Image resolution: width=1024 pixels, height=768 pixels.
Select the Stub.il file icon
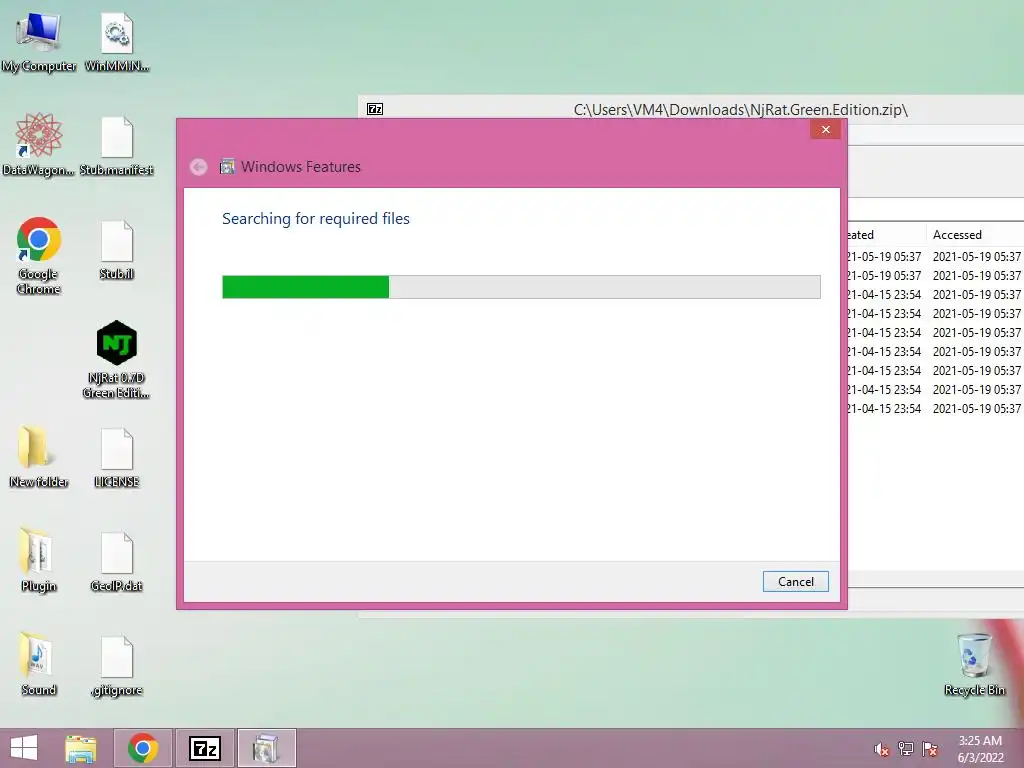click(x=117, y=250)
